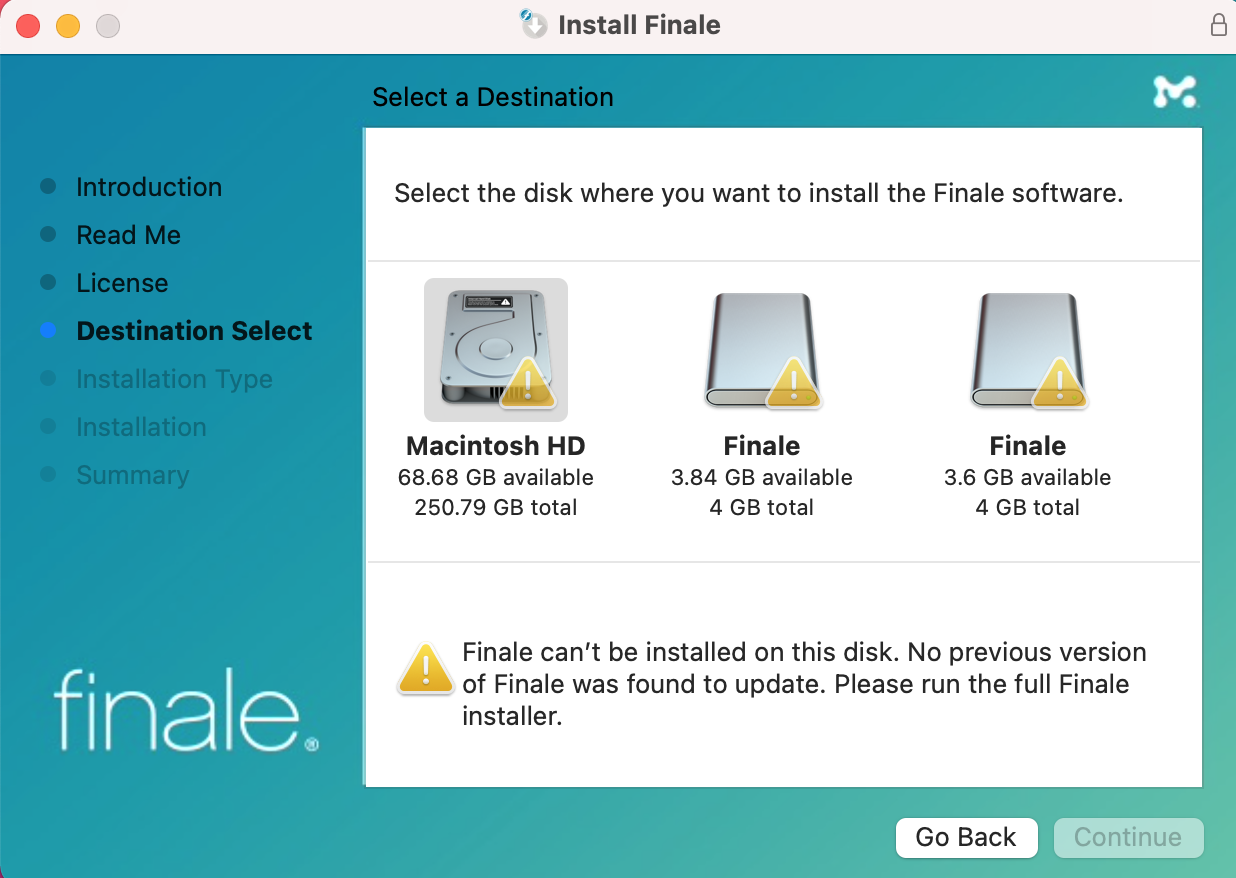Close the Install Finale window
Screen dimensions: 1236x878
pyautogui.click(x=28, y=26)
